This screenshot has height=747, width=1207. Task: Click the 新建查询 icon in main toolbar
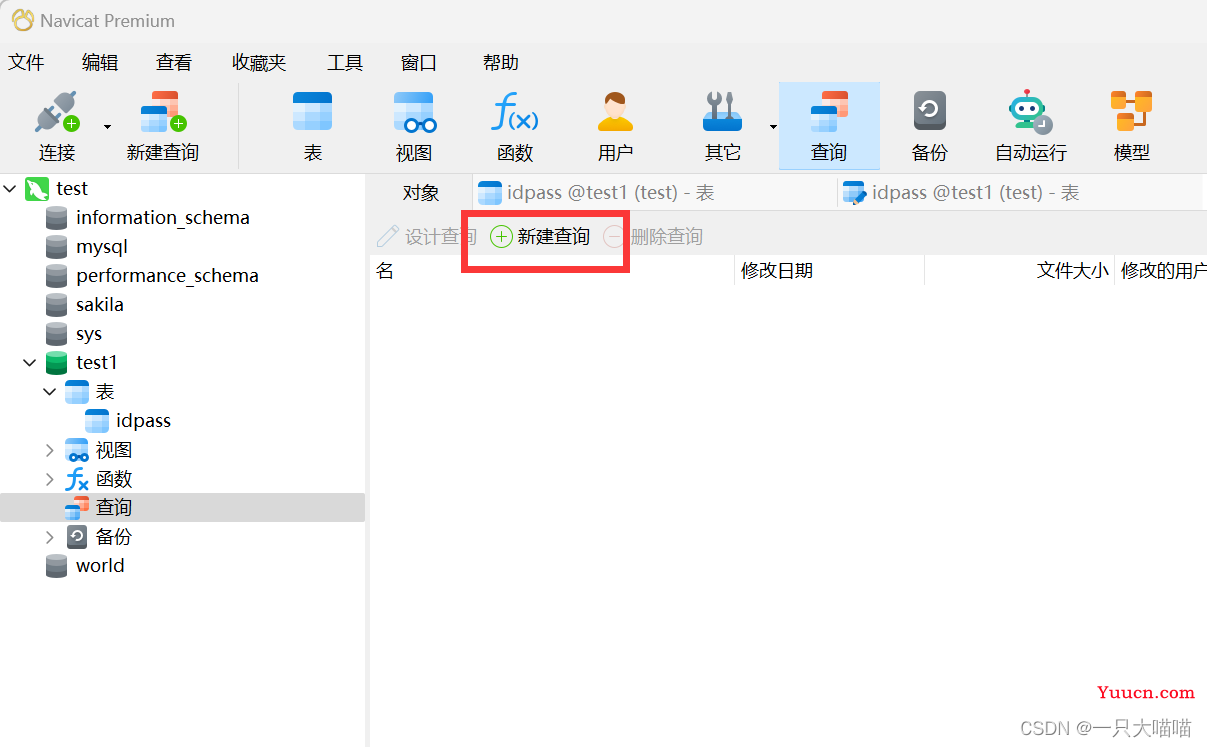[163, 112]
